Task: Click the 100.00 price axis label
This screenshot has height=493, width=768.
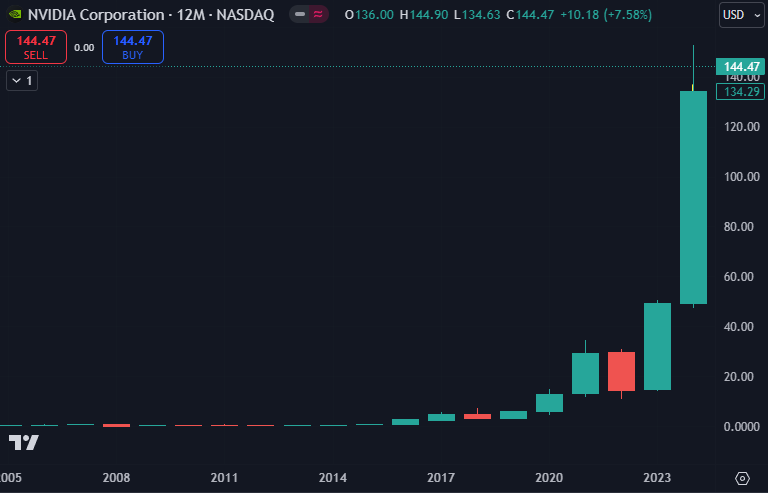Action: tap(742, 177)
